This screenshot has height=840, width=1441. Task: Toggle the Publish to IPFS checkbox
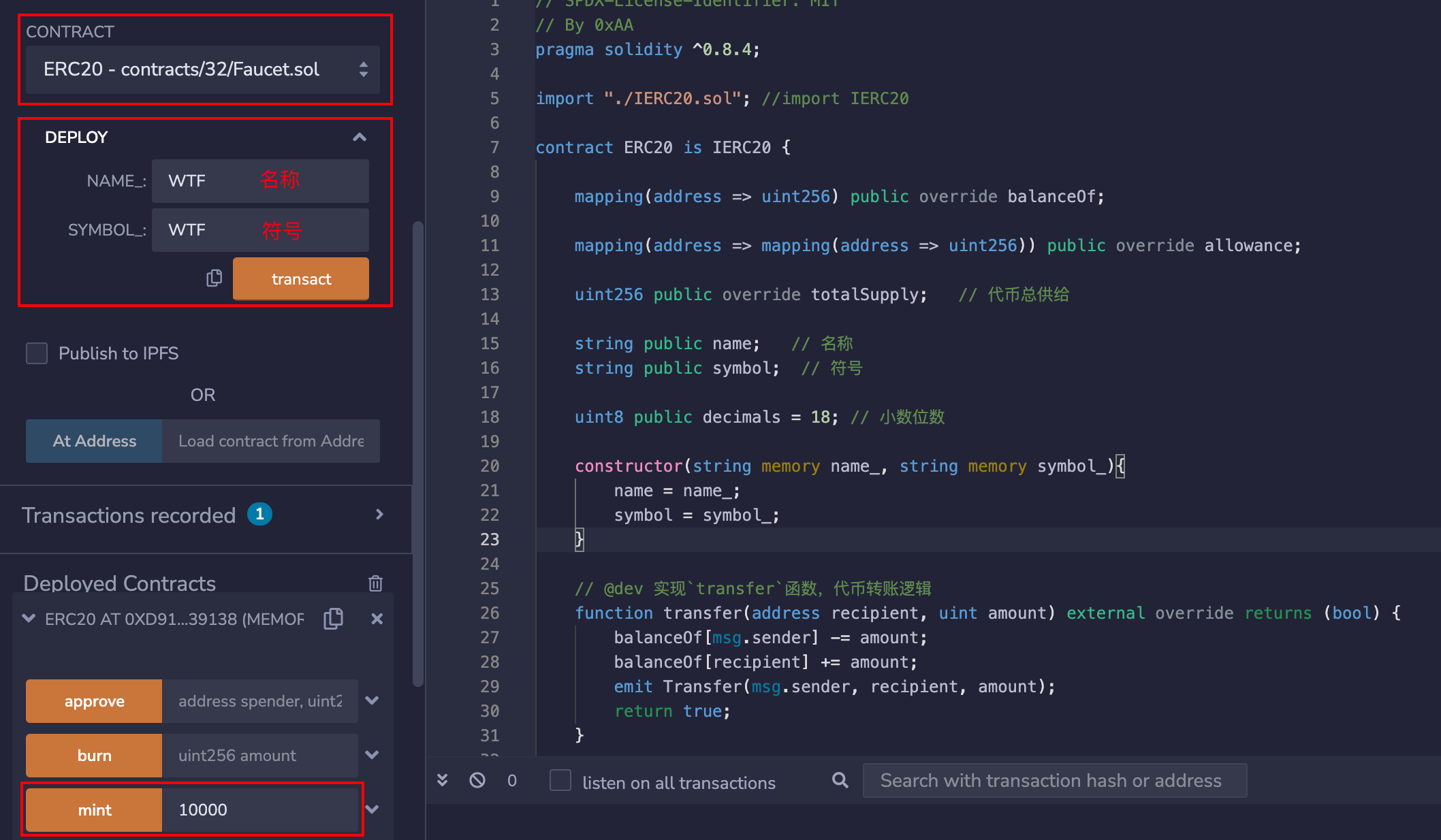37,352
